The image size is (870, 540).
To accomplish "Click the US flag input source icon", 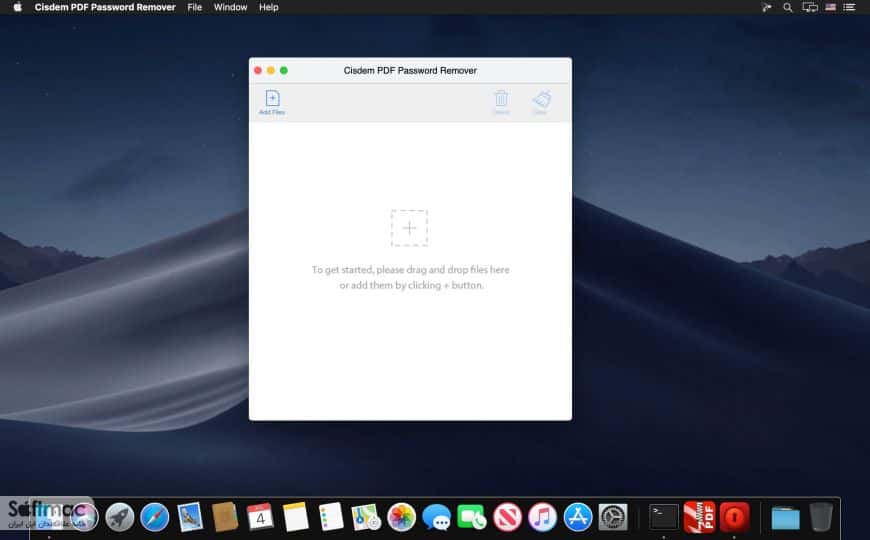I will click(x=831, y=7).
